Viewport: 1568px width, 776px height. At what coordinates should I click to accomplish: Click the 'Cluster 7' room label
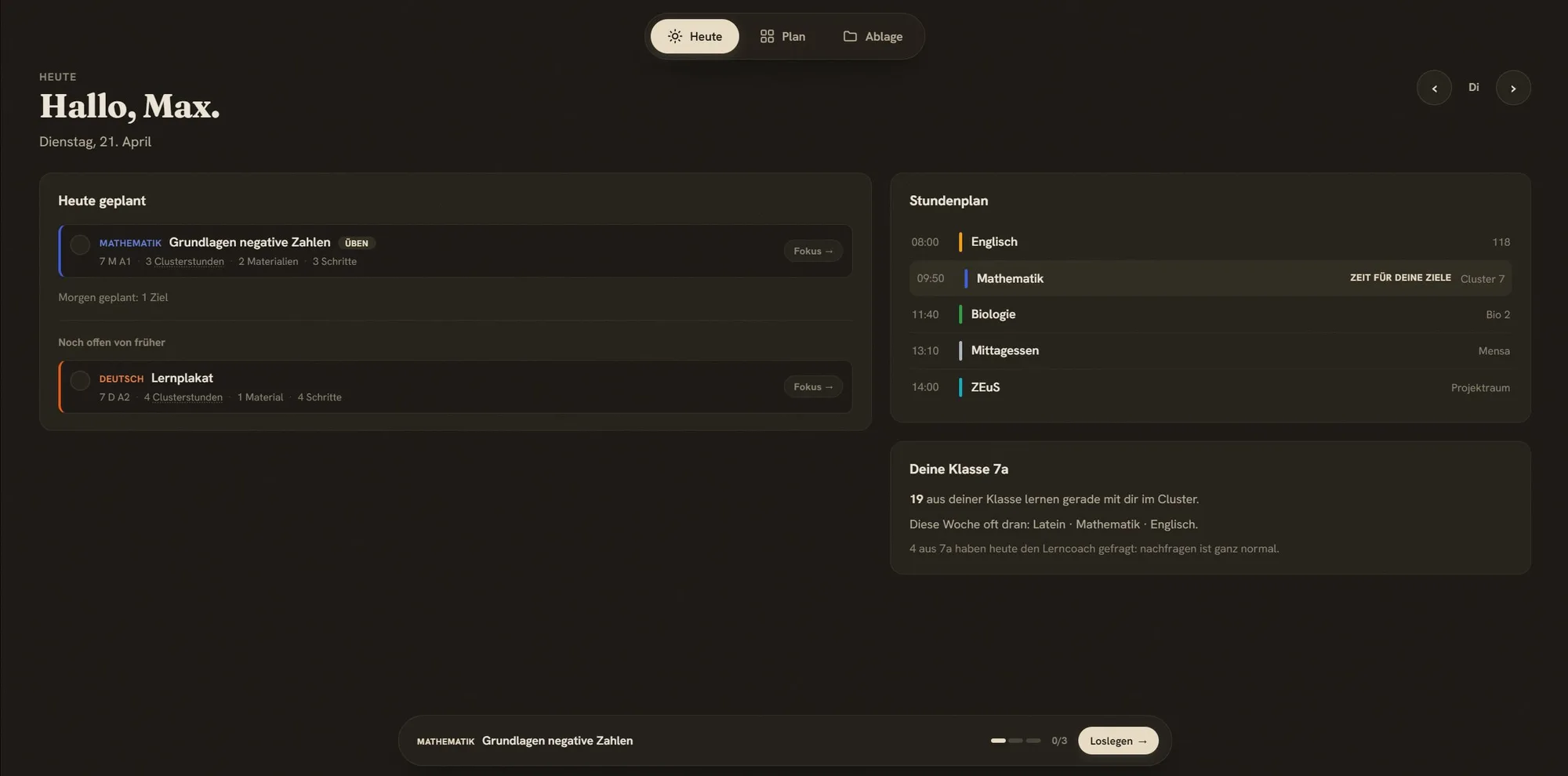click(1483, 279)
